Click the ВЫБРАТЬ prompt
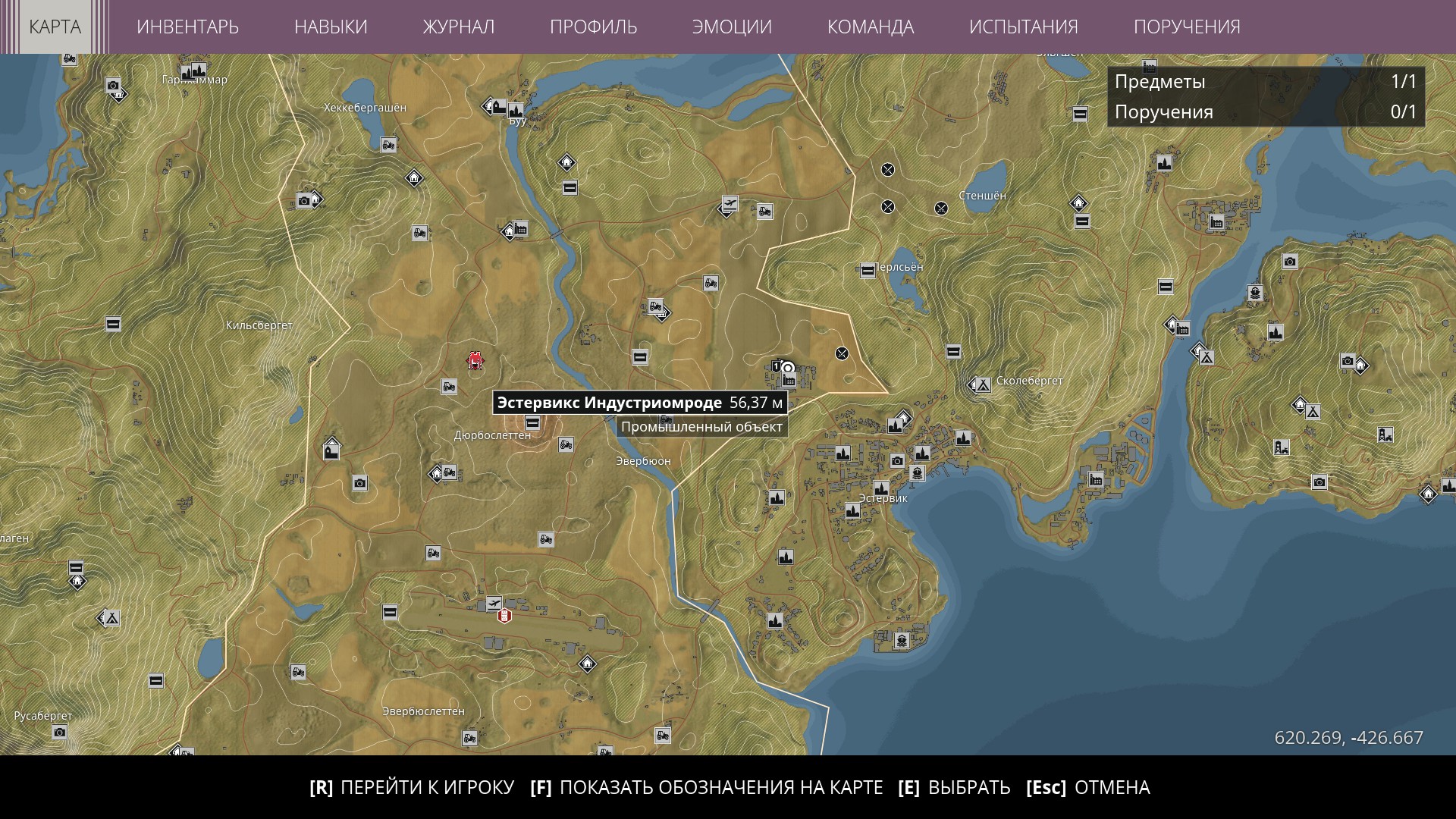 [x=954, y=787]
